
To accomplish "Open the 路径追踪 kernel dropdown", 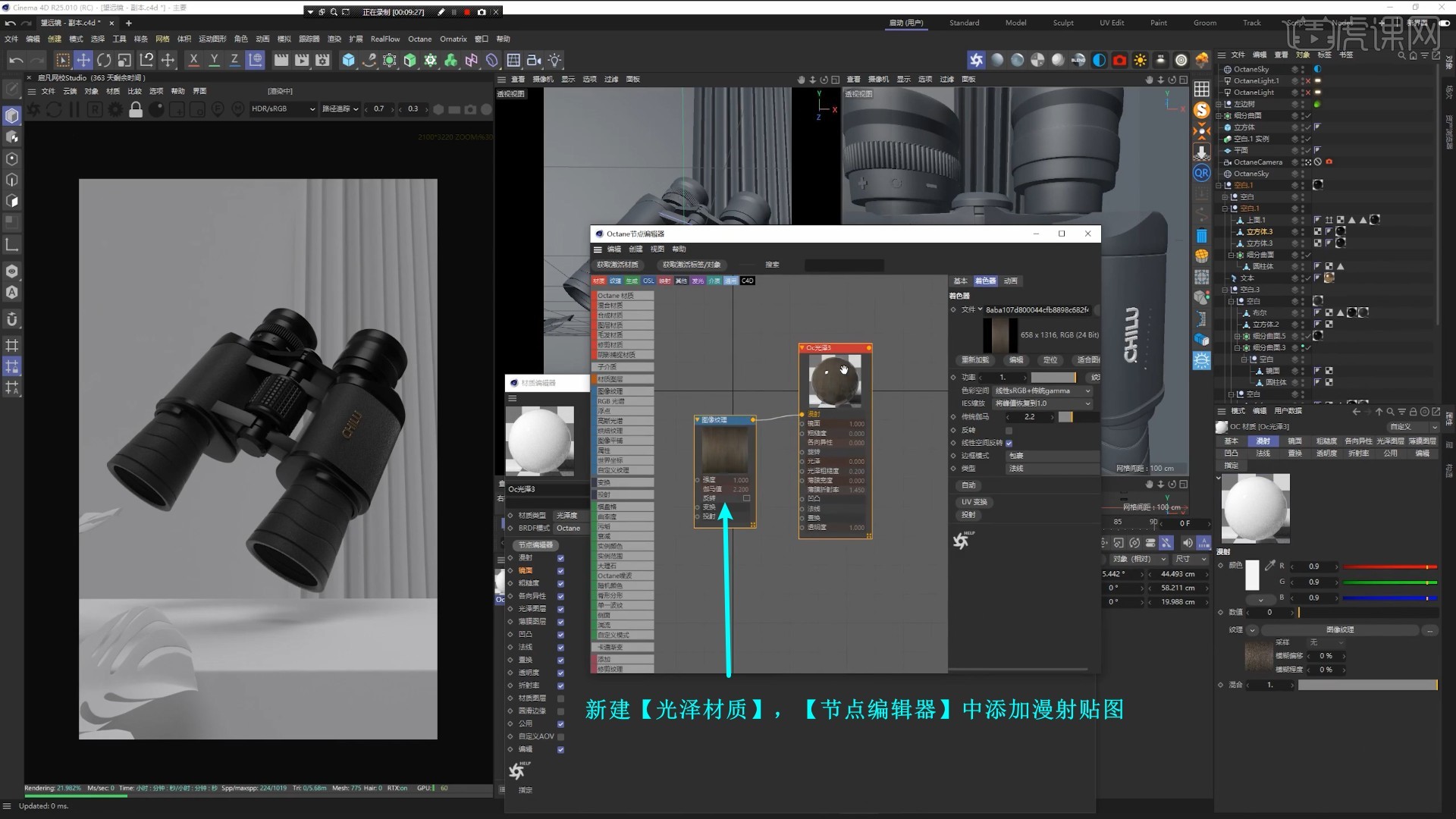I will click(340, 108).
